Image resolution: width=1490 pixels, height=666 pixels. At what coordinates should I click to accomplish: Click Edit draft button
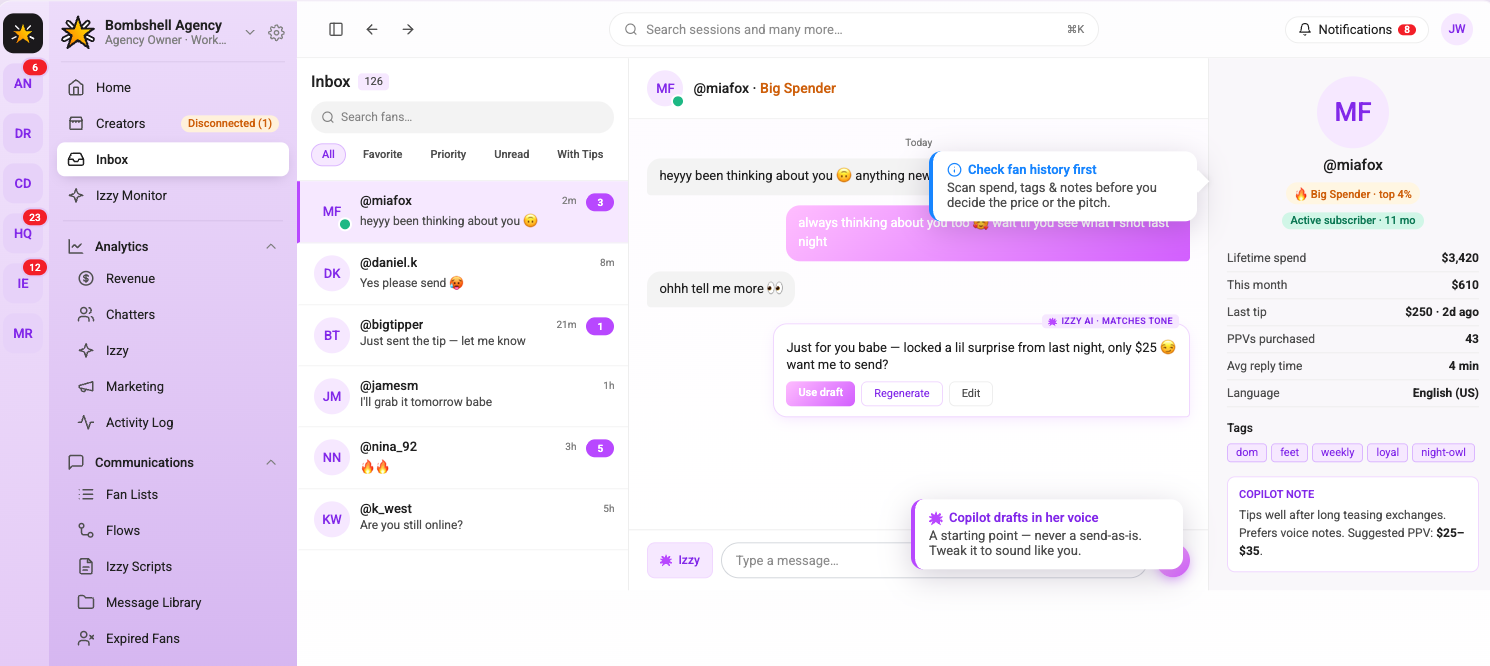971,394
